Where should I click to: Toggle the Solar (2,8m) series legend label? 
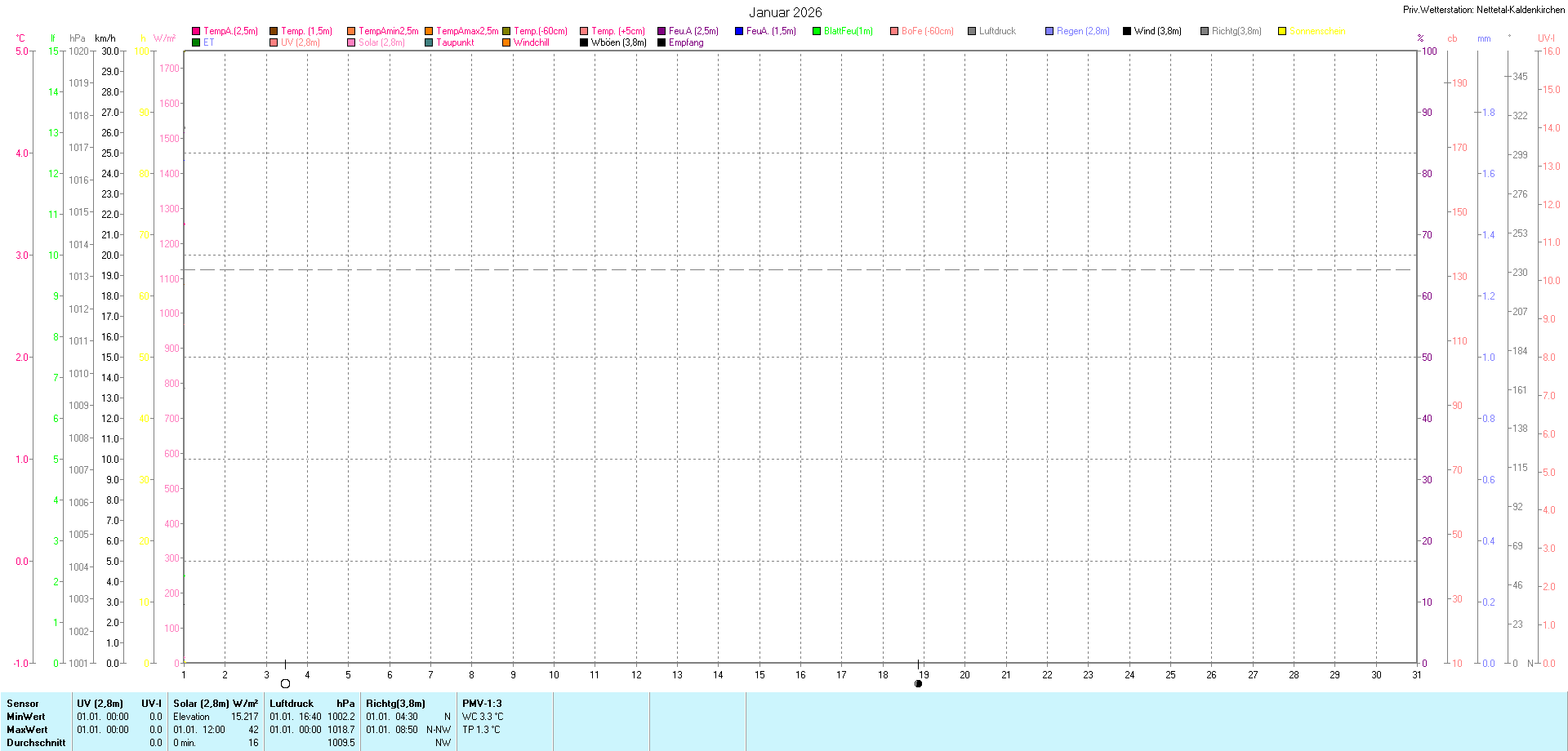(x=381, y=42)
